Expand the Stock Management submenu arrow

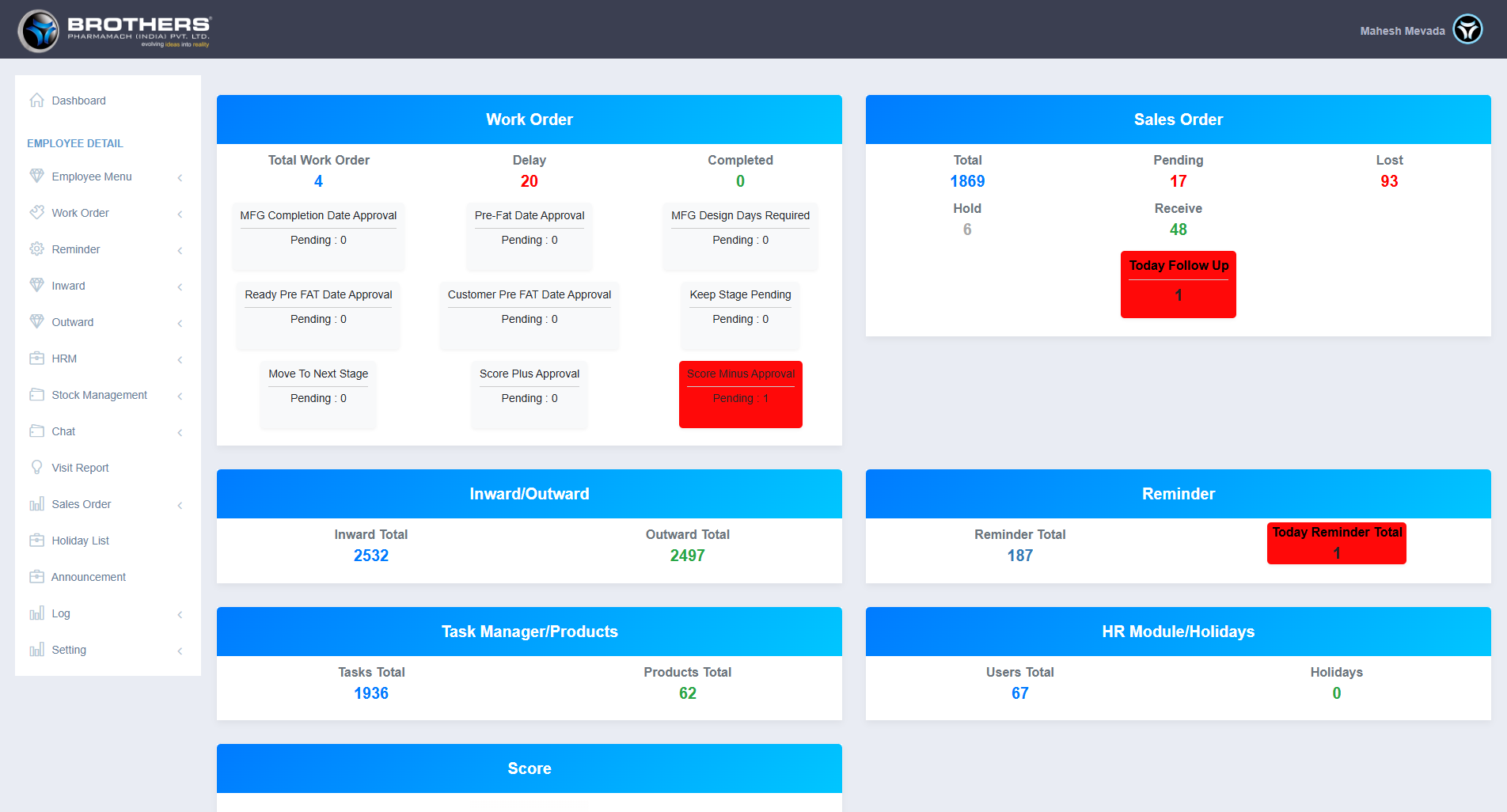pyautogui.click(x=180, y=396)
